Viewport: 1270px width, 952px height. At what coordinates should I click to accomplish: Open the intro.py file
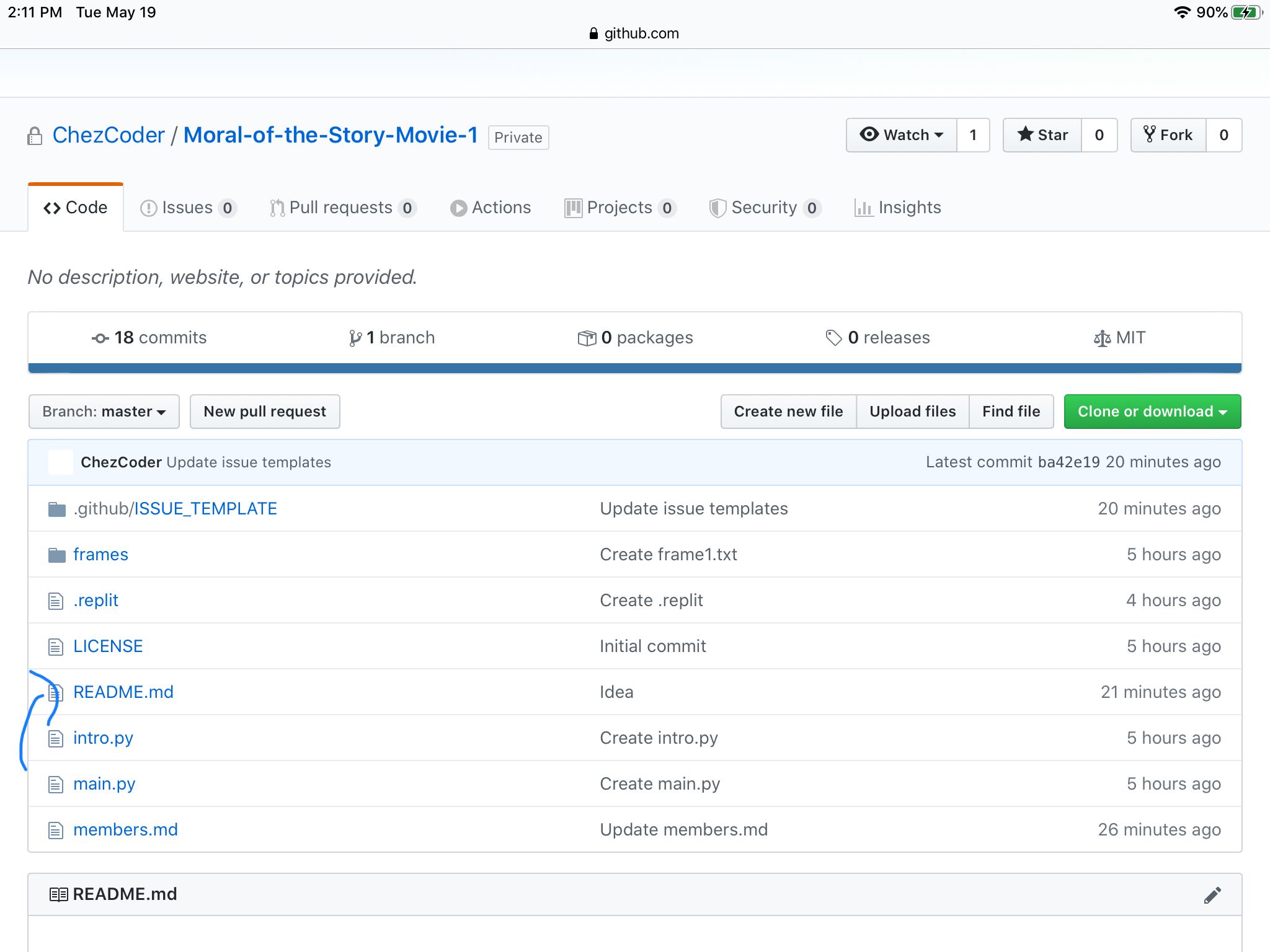coord(103,738)
